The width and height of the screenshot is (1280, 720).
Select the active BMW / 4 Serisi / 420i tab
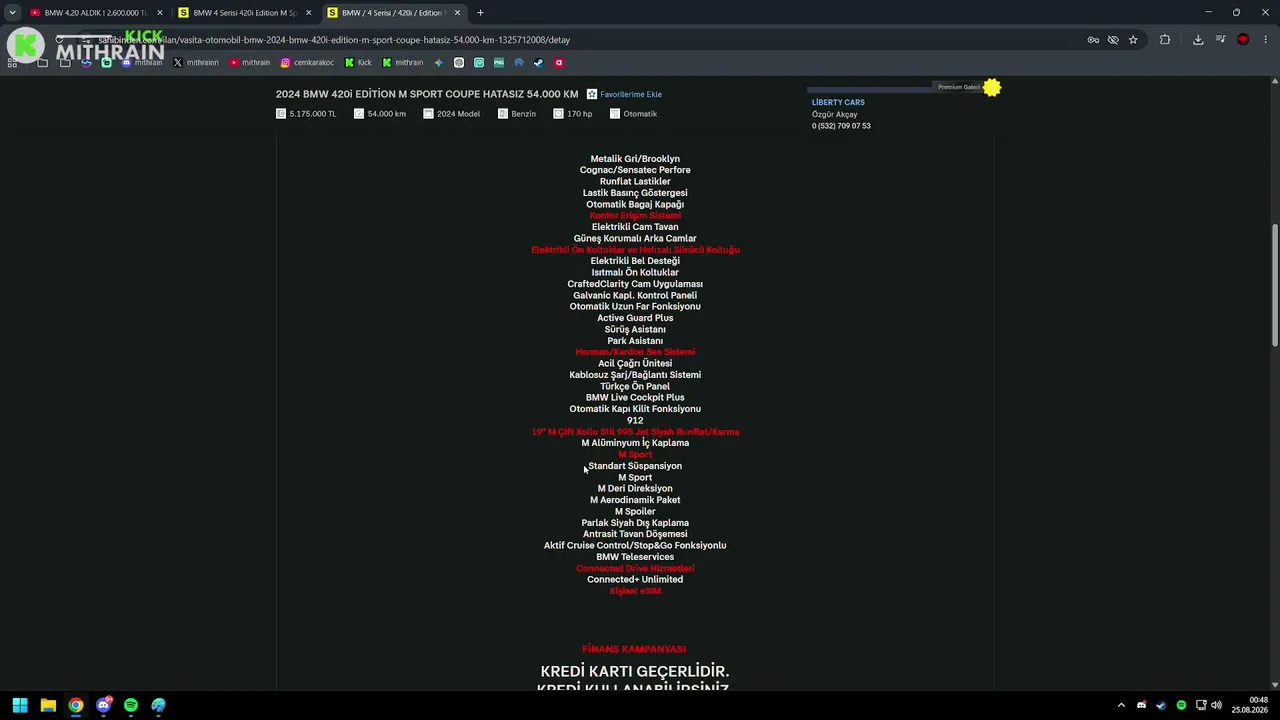point(392,13)
